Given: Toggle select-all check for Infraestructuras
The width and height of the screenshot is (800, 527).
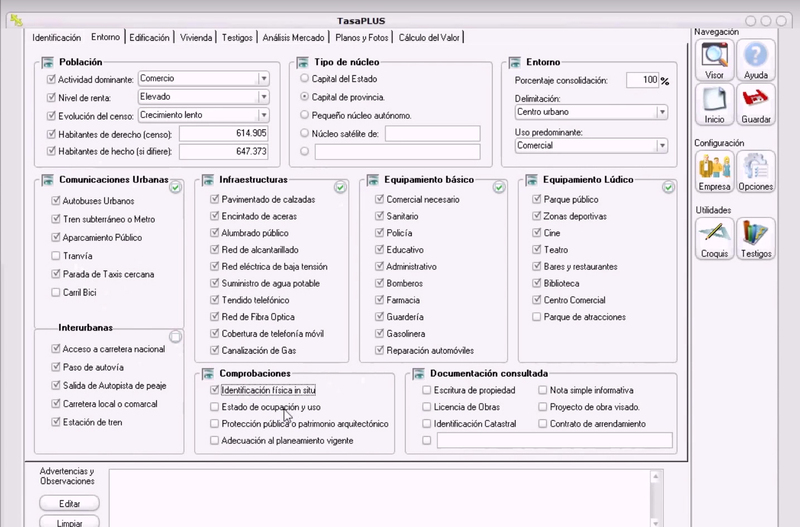Looking at the screenshot, I should tap(340, 188).
